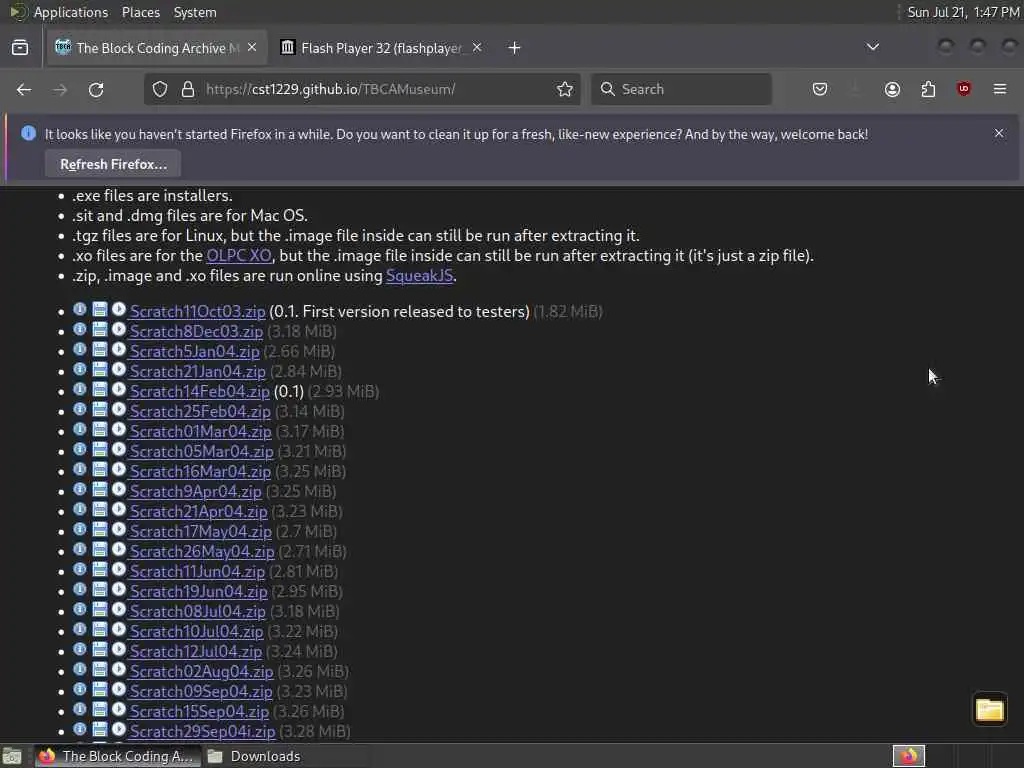
Task: Click the Refresh Firefox… button
Action: coord(113,164)
